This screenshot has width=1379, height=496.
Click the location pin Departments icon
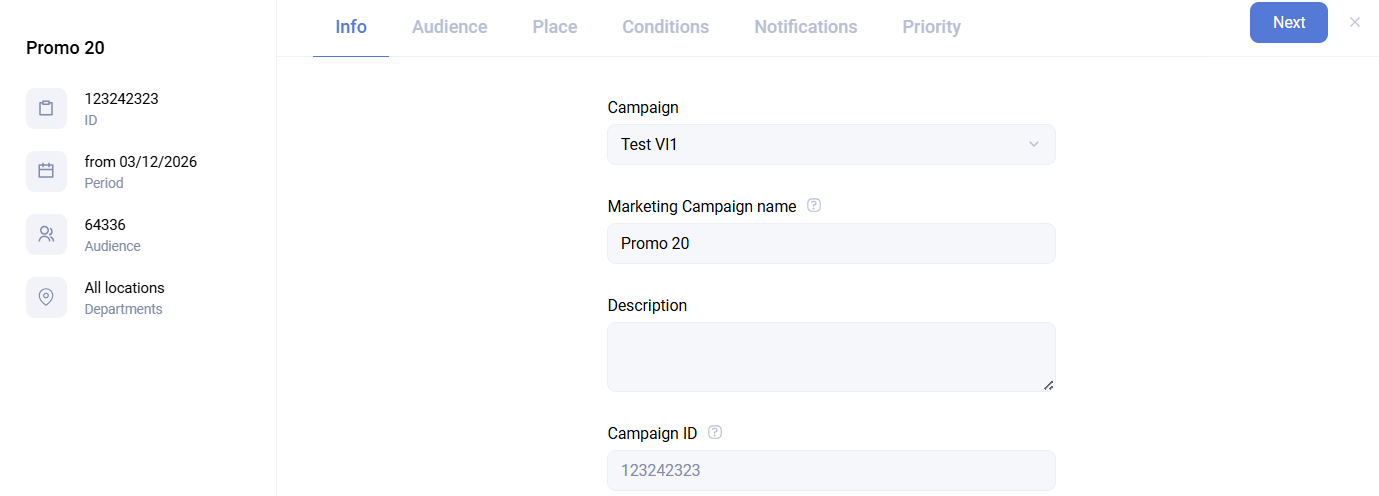46,297
